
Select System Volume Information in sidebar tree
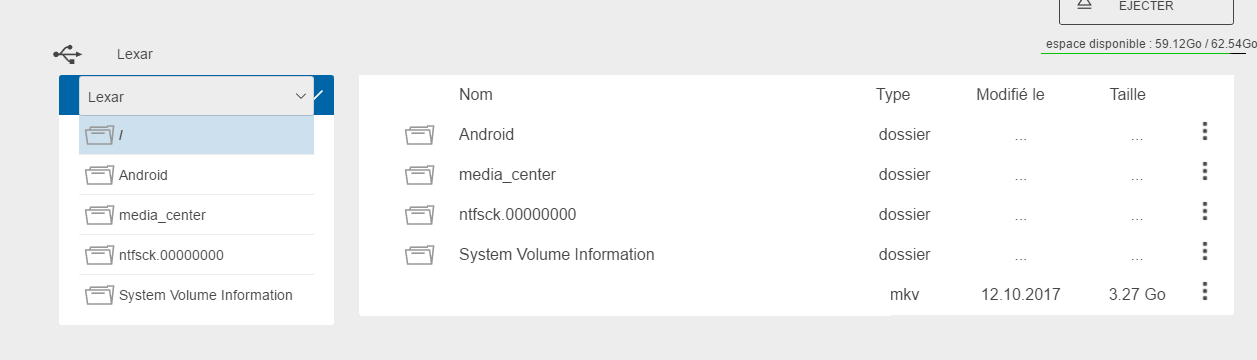pyautogui.click(x=197, y=295)
